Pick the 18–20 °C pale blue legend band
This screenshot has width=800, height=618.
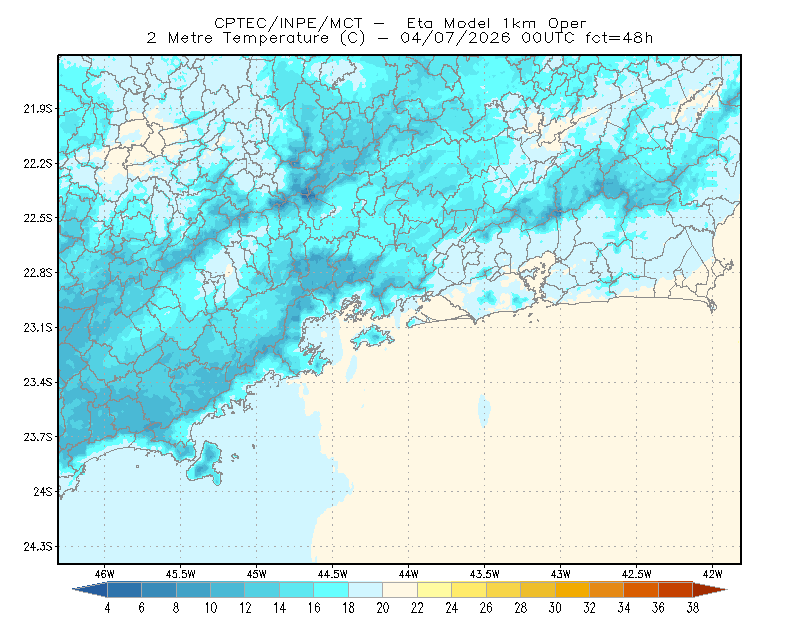[365, 590]
